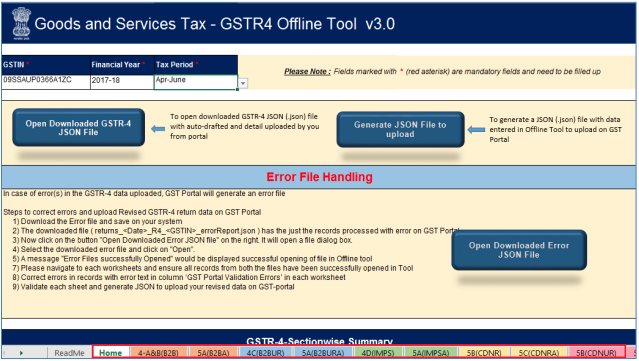The image size is (639, 361).
Task: Open the 5B(CDNUR) sheet tab
Action: tap(596, 353)
